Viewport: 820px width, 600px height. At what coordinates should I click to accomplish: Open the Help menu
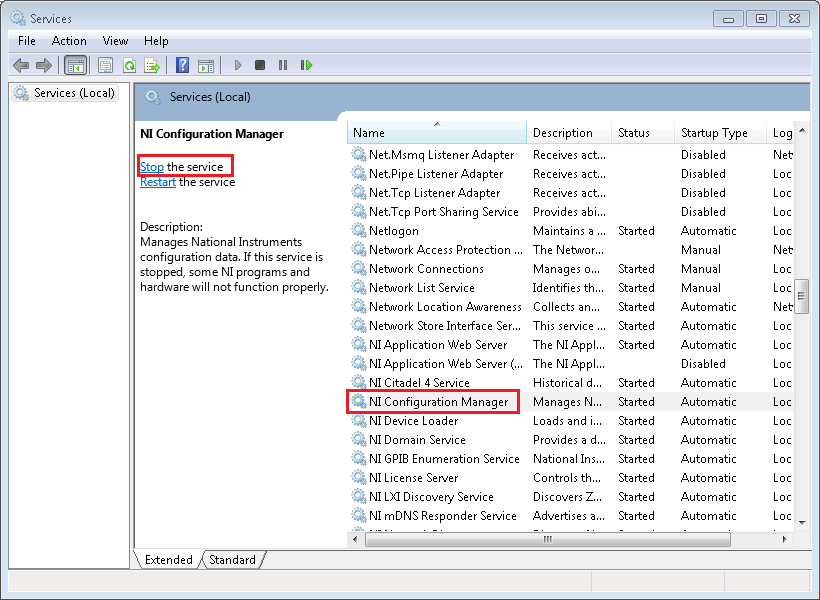(156, 41)
